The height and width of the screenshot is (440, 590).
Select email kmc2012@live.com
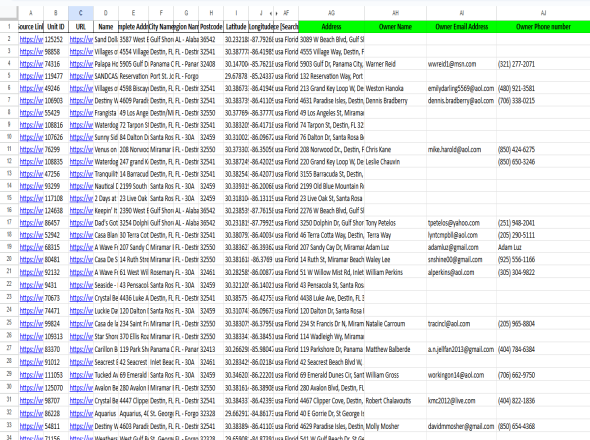pyautogui.click(x=462, y=400)
